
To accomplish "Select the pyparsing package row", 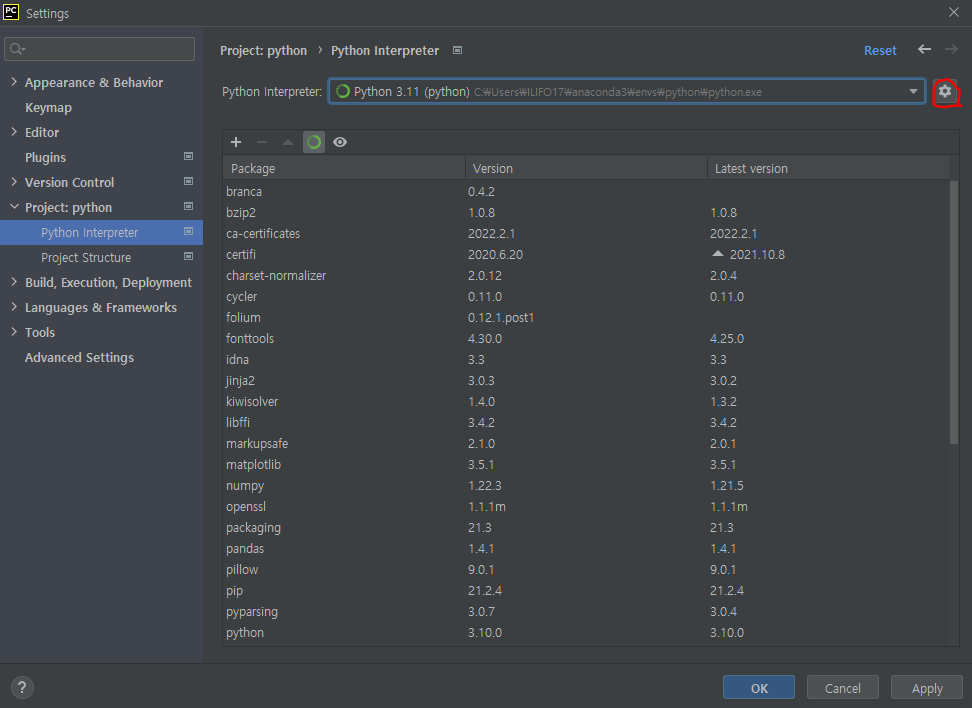I will 586,612.
